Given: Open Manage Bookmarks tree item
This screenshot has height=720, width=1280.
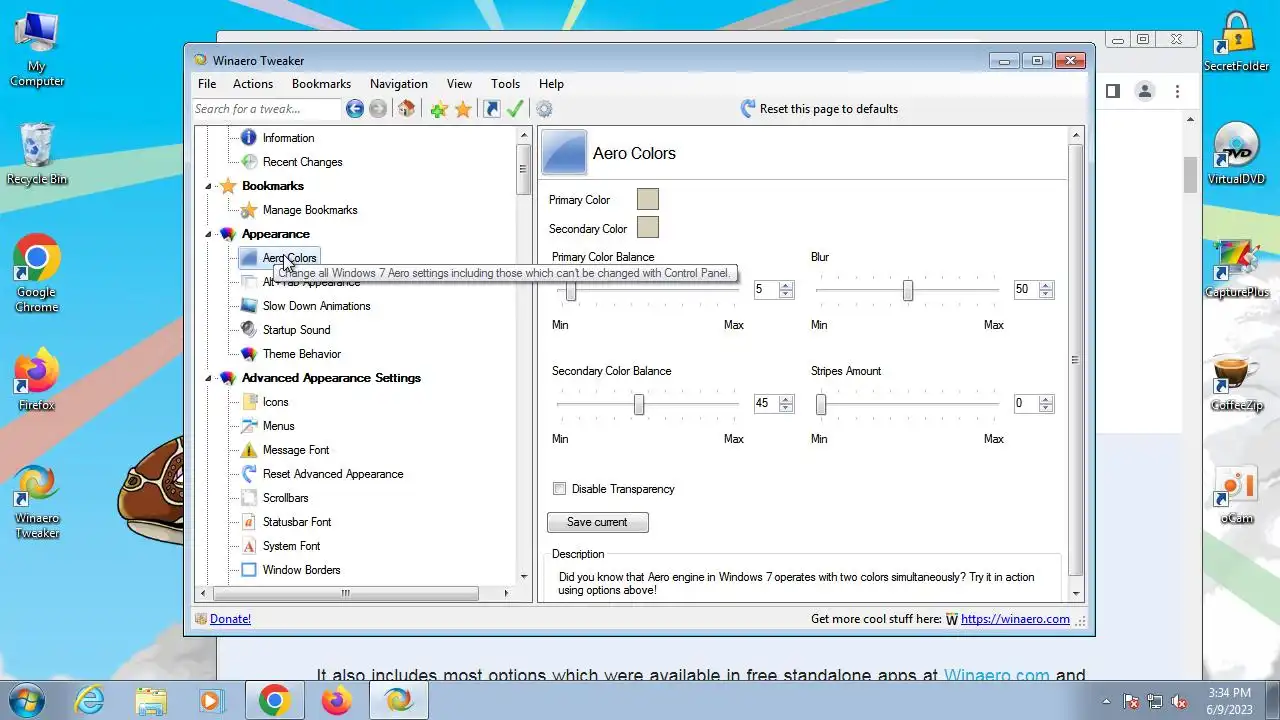Looking at the screenshot, I should 310,210.
